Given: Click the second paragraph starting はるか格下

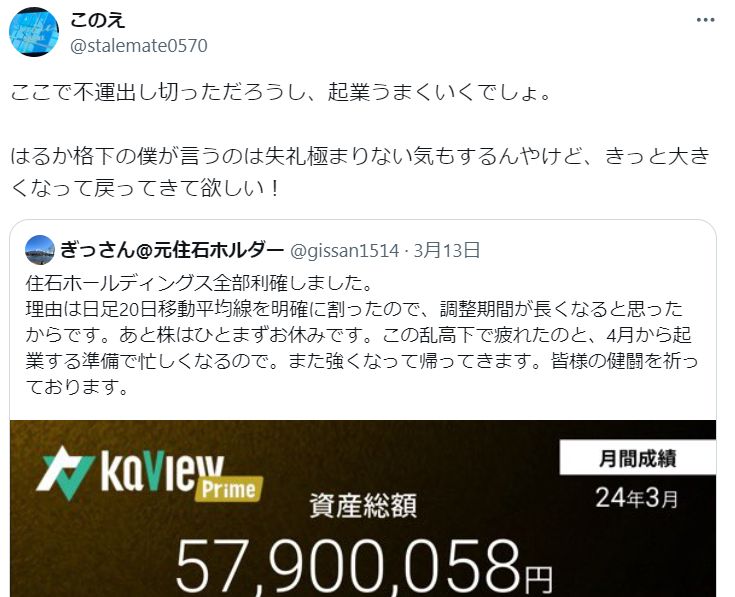Looking at the screenshot, I should (x=360, y=172).
